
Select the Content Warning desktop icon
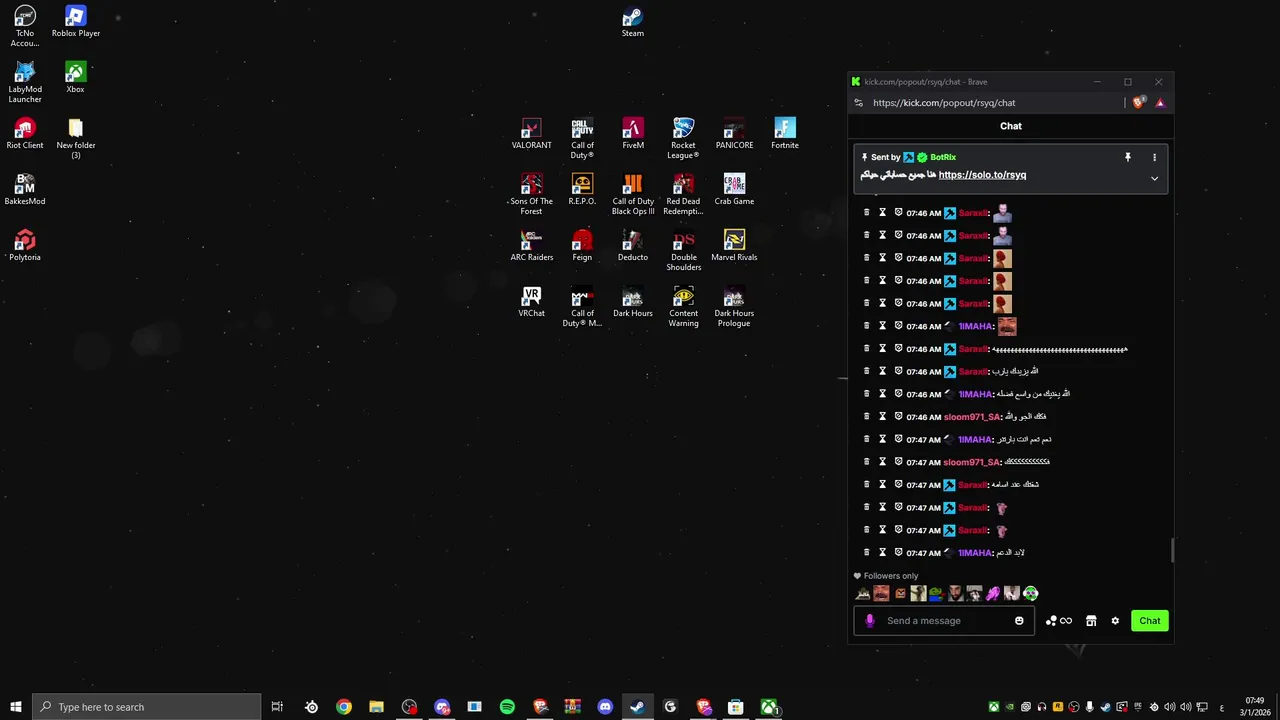point(683,307)
